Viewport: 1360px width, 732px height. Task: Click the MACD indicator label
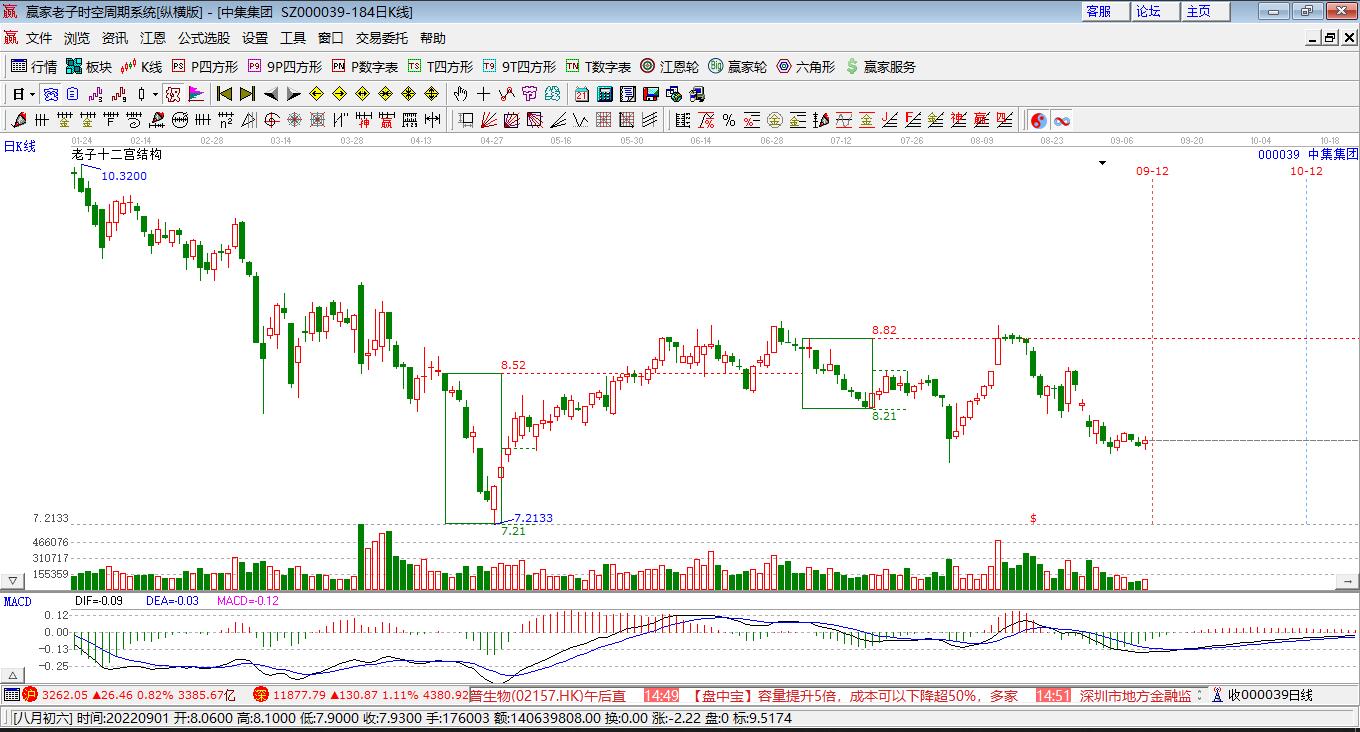coord(18,601)
